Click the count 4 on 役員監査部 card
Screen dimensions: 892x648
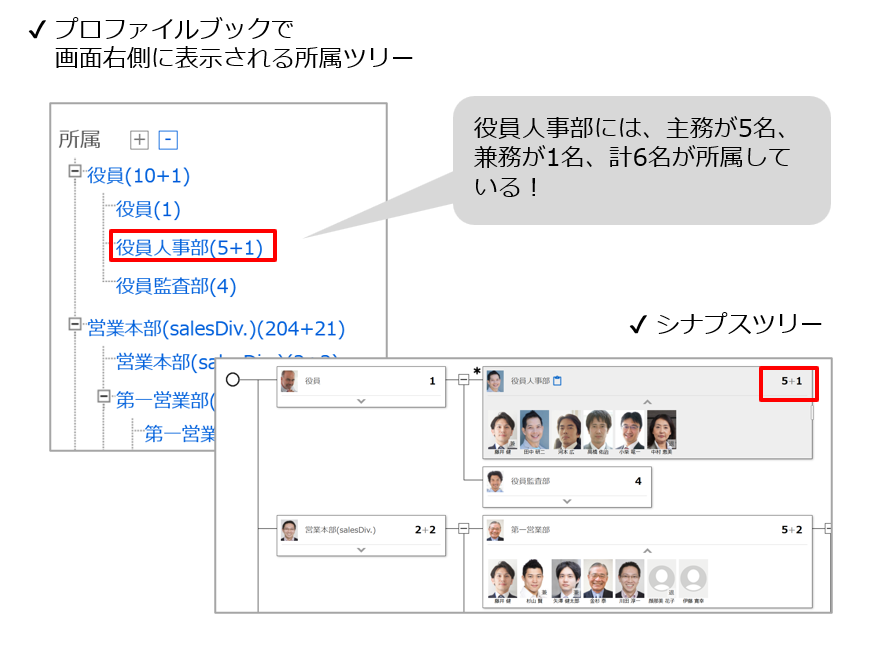tap(638, 481)
